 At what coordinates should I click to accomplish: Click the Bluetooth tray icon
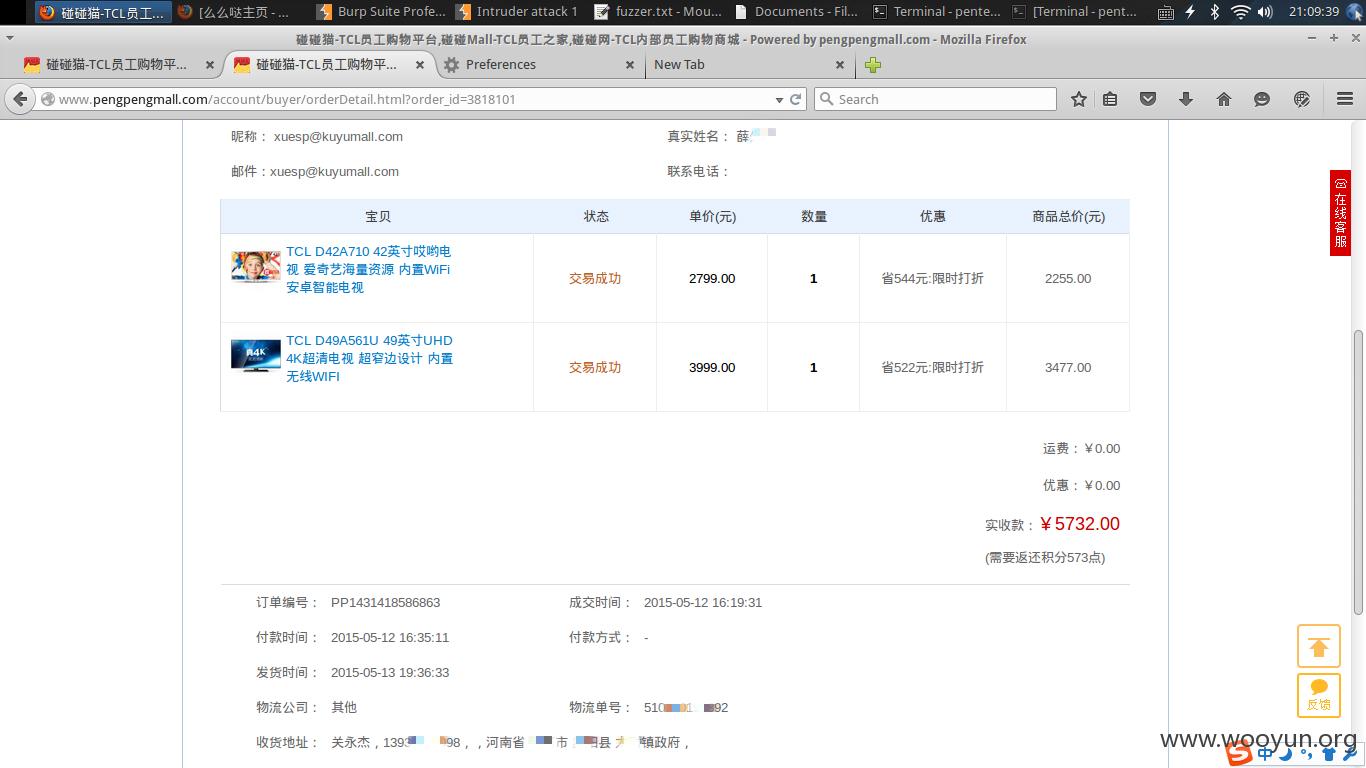[1215, 12]
